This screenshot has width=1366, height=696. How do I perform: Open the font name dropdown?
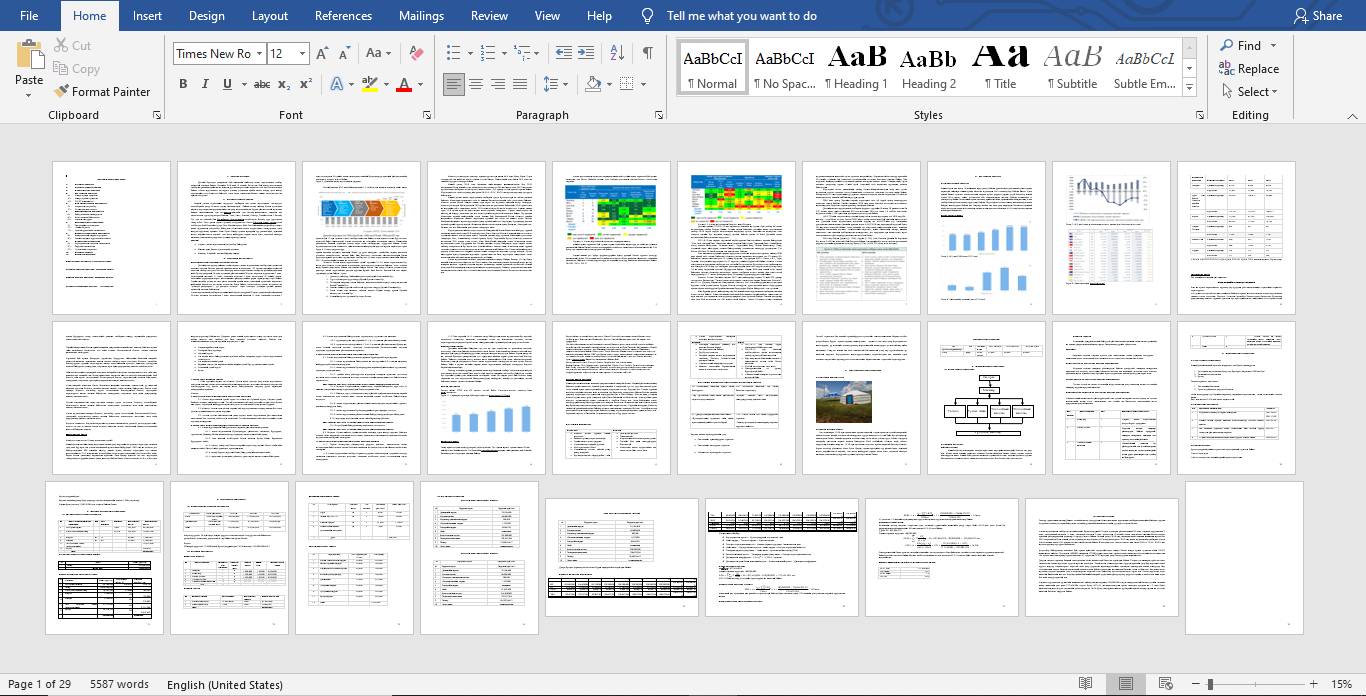click(260, 54)
